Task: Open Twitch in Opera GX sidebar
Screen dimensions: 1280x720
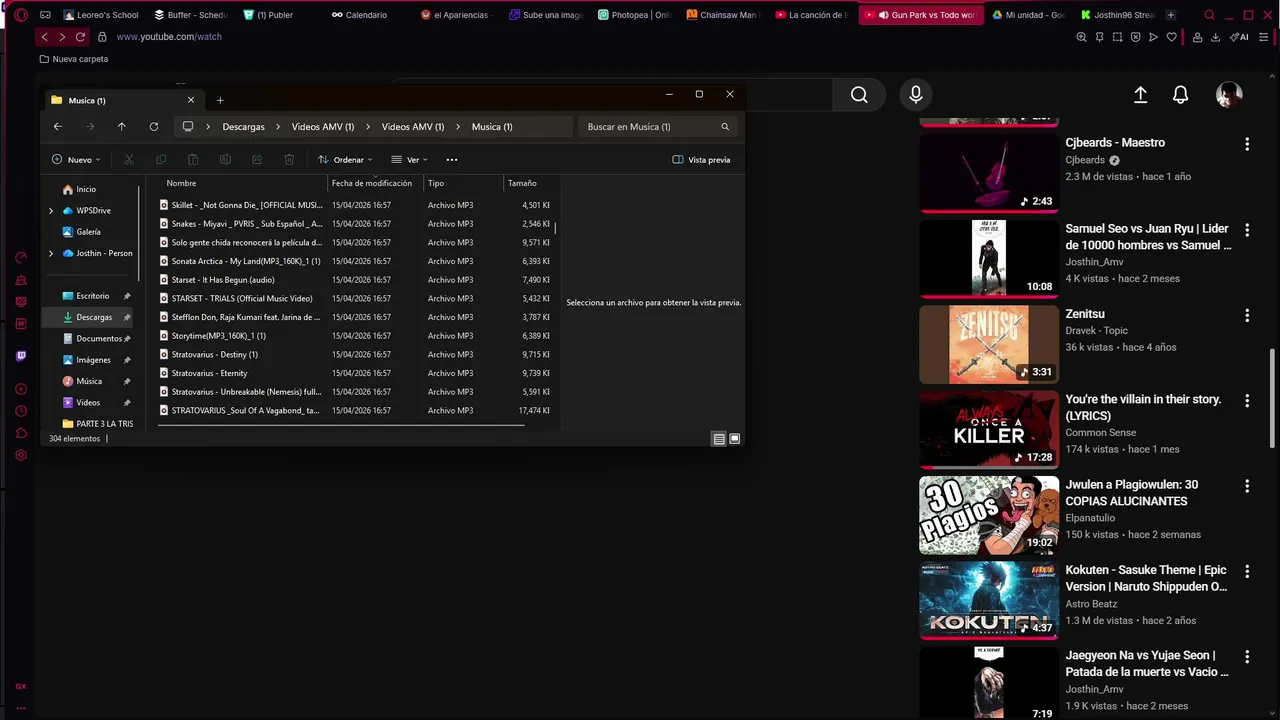Action: (x=21, y=356)
